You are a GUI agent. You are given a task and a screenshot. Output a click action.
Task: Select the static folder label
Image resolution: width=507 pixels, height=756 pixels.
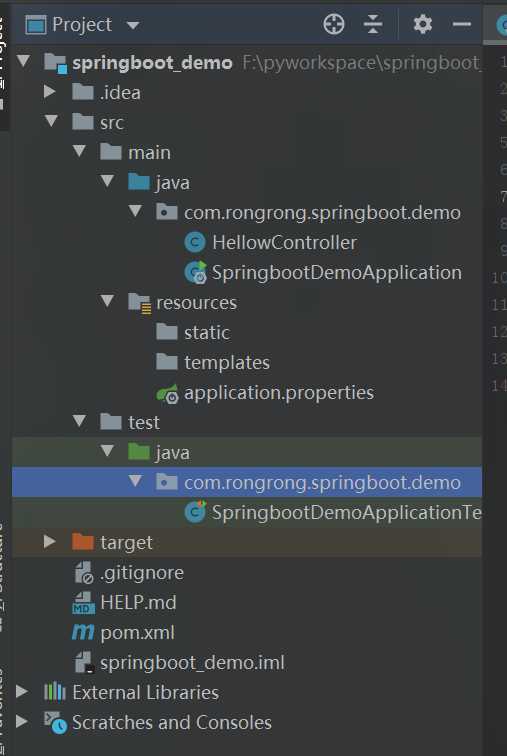pyautogui.click(x=207, y=333)
